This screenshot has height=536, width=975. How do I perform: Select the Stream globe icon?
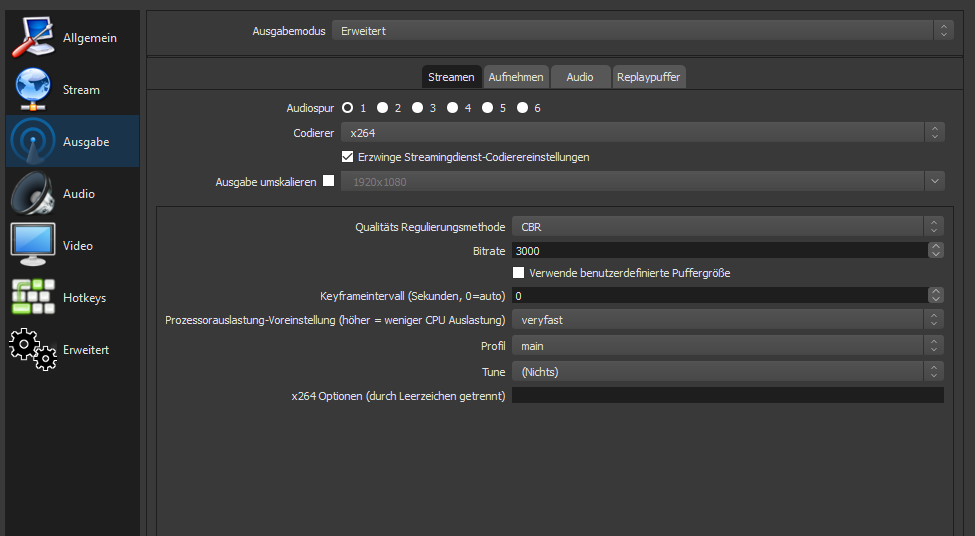33,89
